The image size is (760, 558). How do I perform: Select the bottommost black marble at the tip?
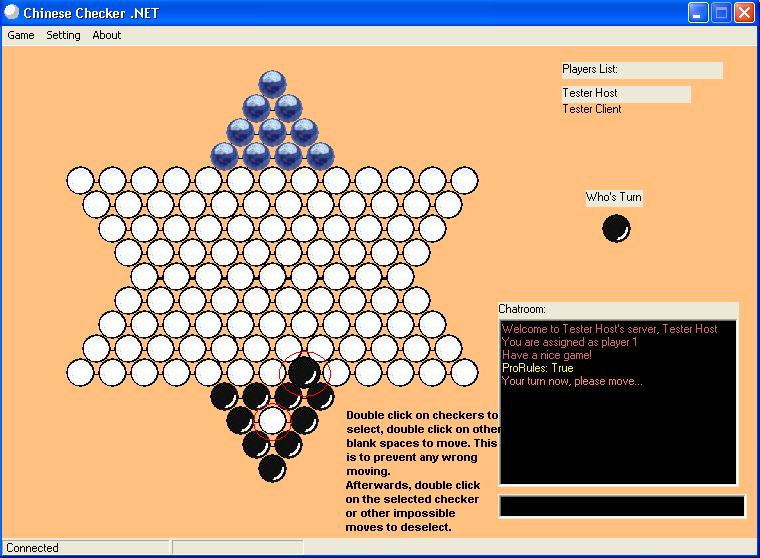(x=272, y=468)
